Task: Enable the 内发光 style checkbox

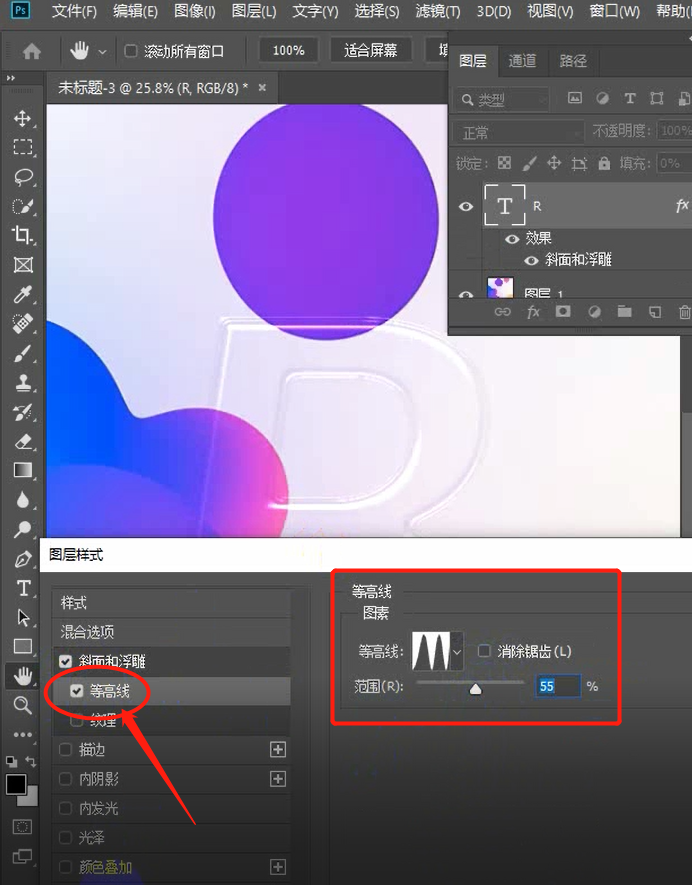Action: coord(65,808)
